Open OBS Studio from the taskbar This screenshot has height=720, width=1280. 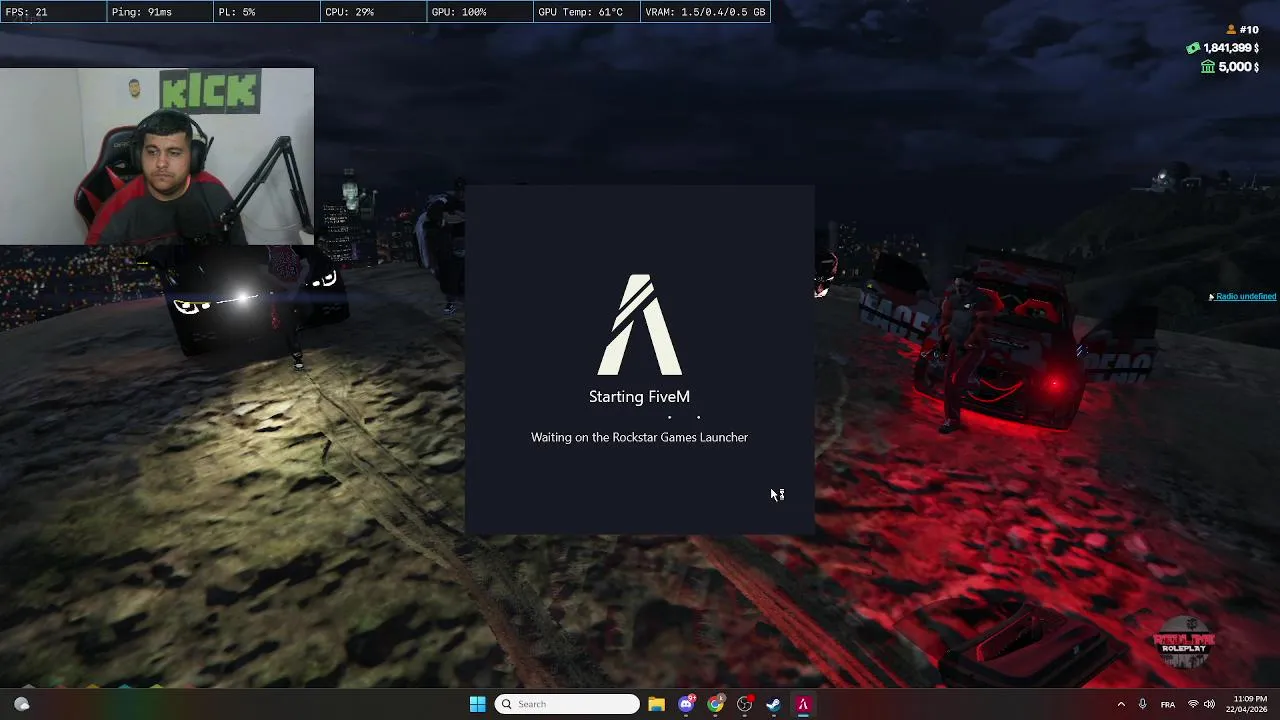pos(744,704)
